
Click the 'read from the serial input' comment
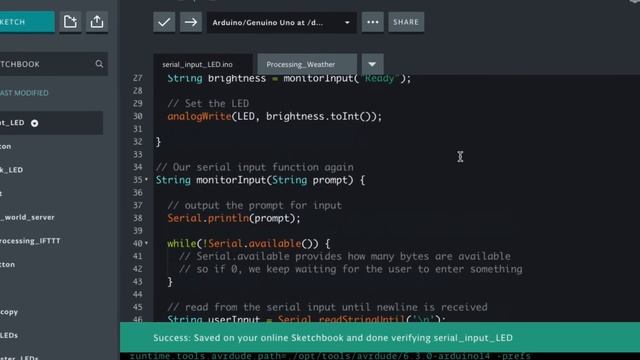(327, 307)
